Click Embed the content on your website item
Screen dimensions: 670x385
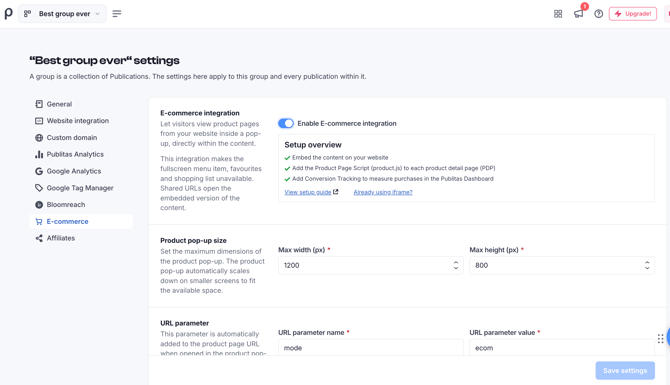coord(340,158)
